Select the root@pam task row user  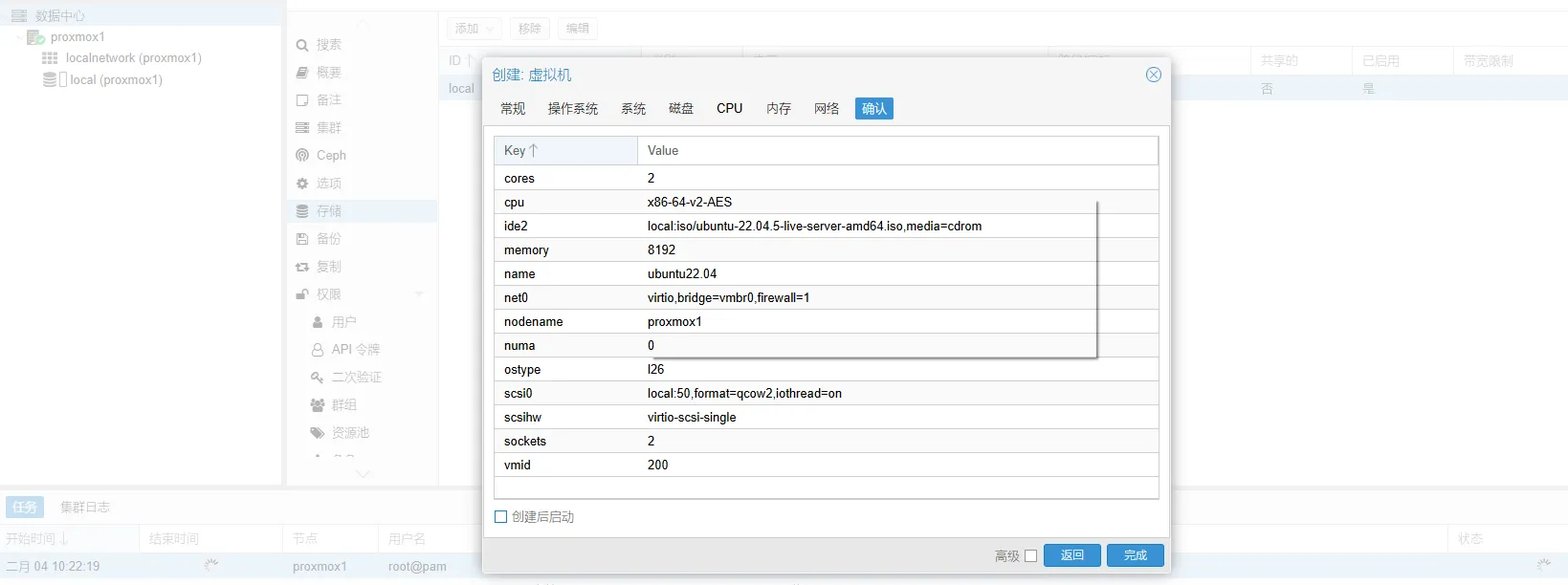pyautogui.click(x=417, y=567)
